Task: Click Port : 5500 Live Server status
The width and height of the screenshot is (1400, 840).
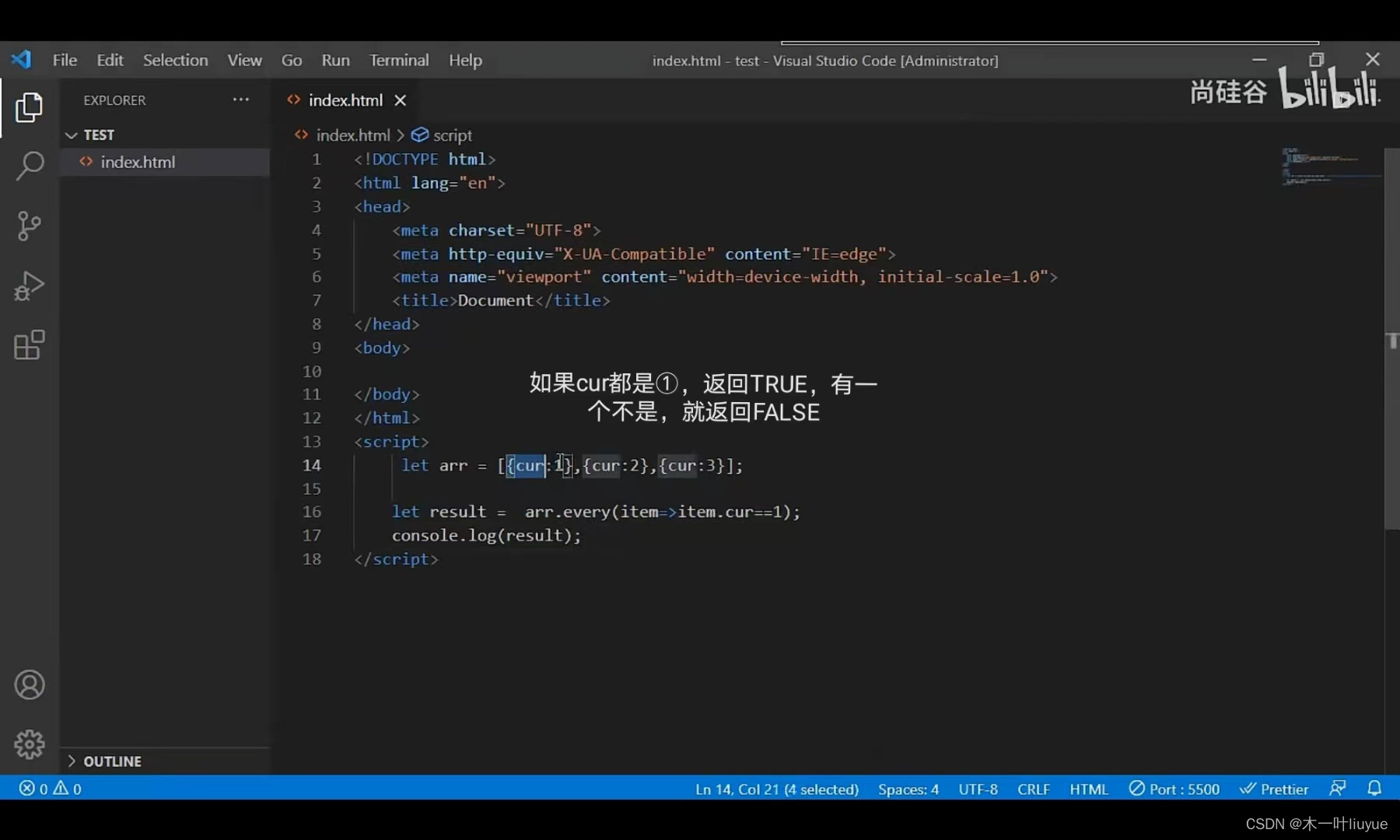Action: click(x=1174, y=789)
